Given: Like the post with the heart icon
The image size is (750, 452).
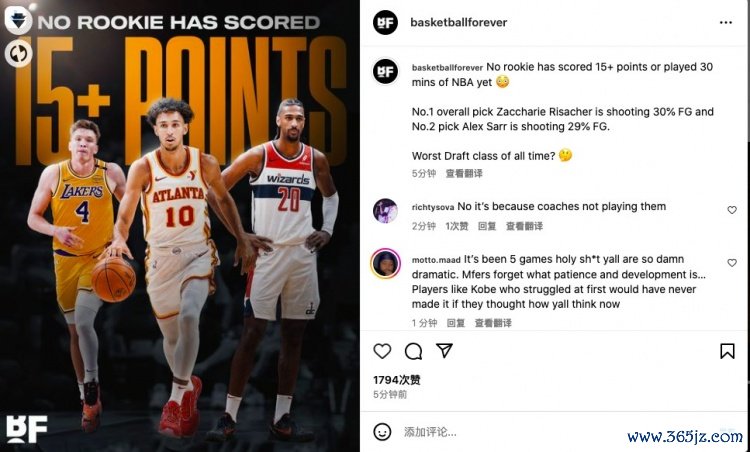Looking at the screenshot, I should (x=382, y=351).
